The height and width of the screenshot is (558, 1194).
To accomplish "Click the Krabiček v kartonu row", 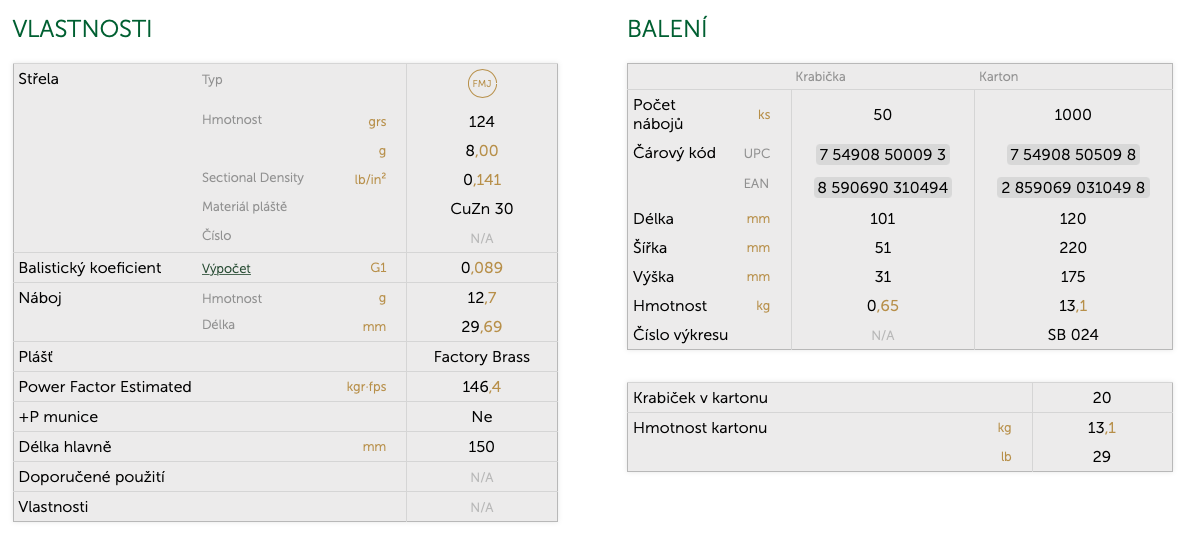I will pyautogui.click(x=899, y=397).
